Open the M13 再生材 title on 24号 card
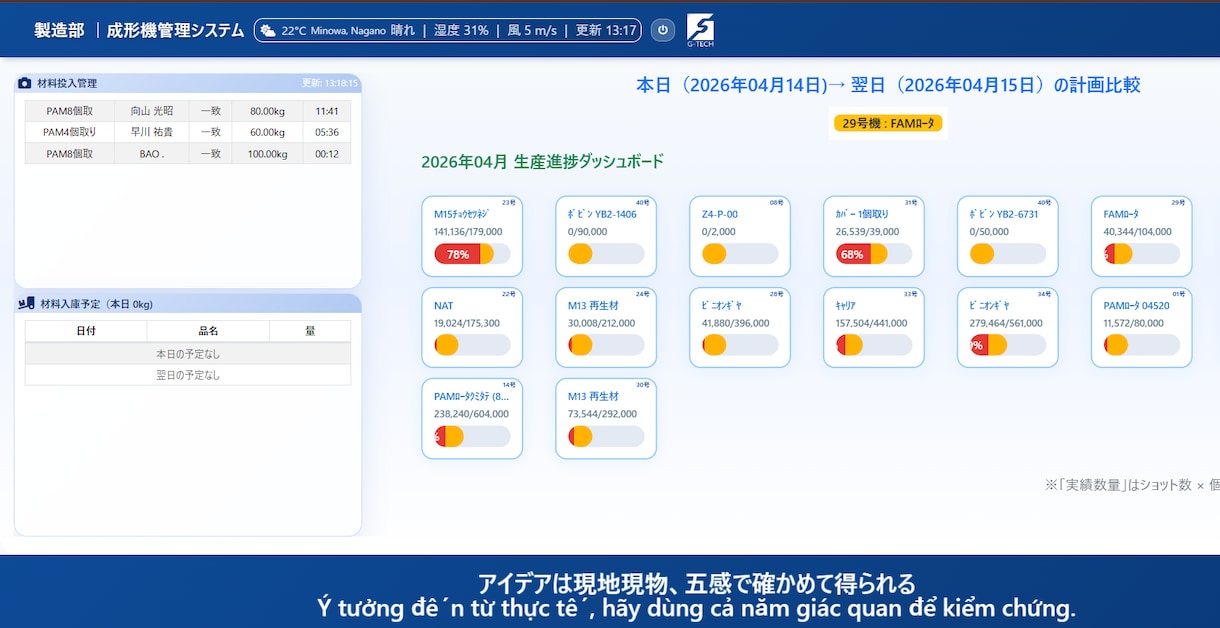The width and height of the screenshot is (1220, 628). pyautogui.click(x=594, y=306)
